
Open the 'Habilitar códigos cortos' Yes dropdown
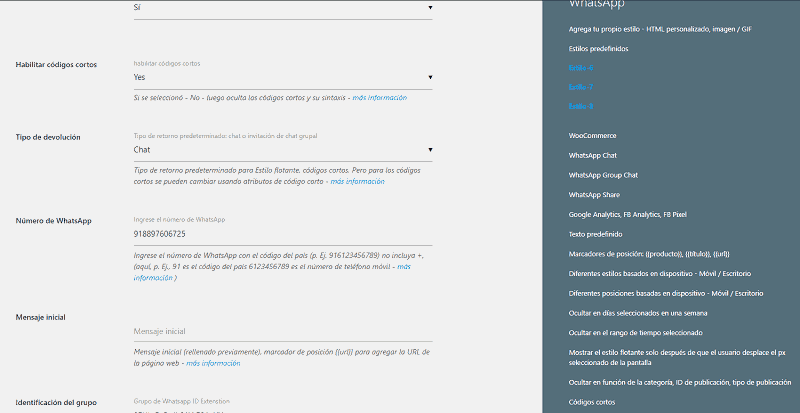283,78
